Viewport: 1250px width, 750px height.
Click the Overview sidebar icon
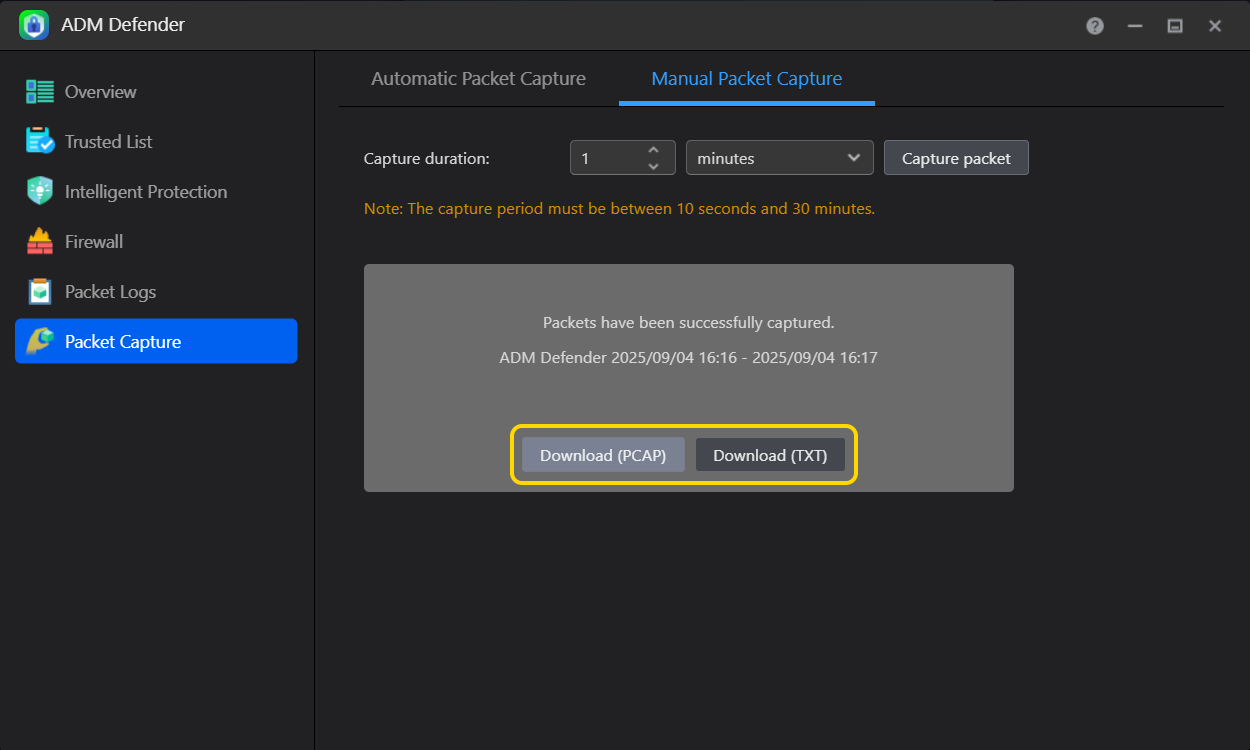(x=40, y=92)
